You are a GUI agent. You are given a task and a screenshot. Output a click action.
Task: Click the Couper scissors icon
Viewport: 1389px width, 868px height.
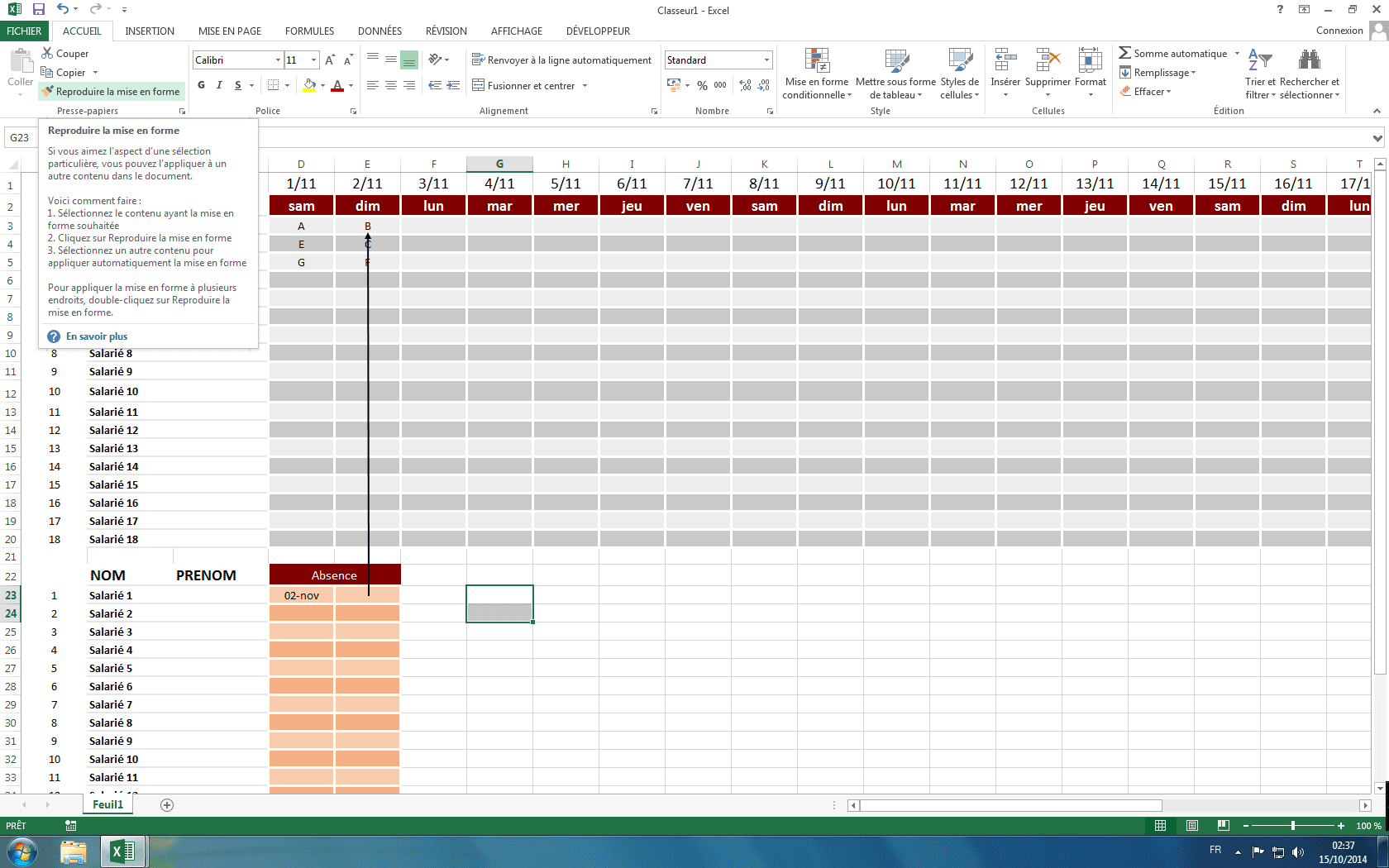47,53
